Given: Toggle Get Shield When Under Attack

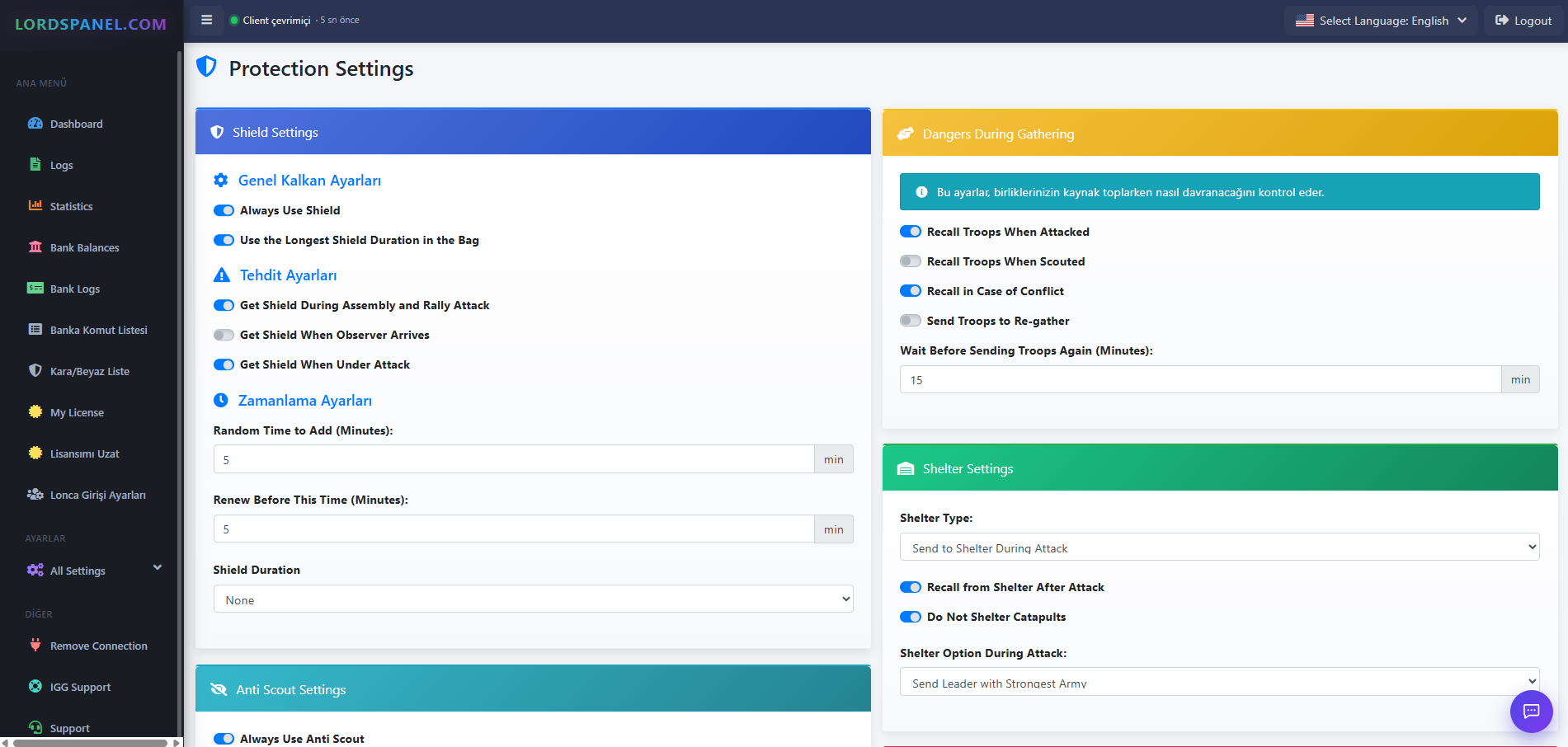Looking at the screenshot, I should (x=224, y=364).
